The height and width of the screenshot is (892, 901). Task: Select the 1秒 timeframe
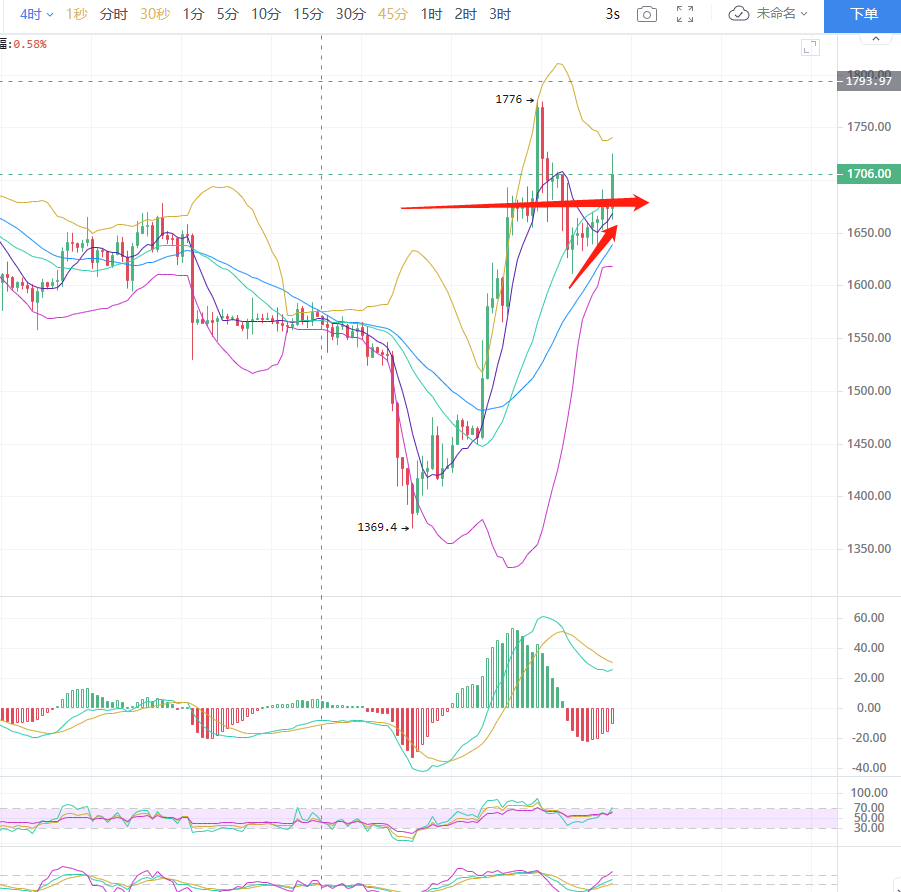(x=76, y=14)
